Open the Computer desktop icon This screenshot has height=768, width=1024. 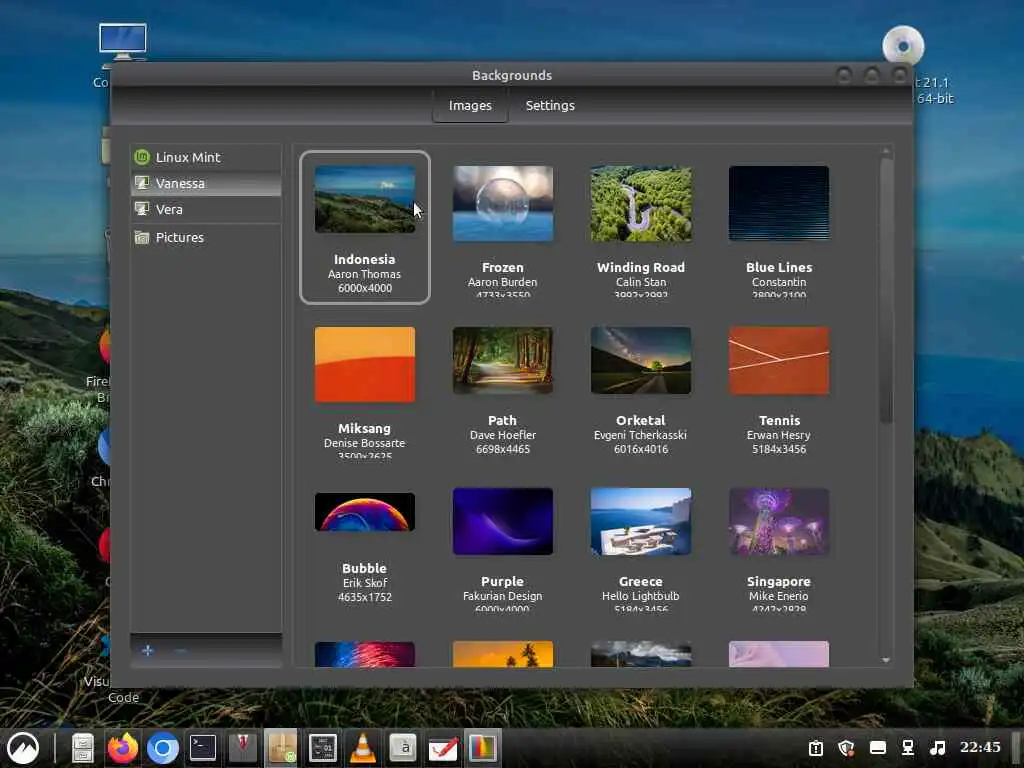[x=122, y=42]
